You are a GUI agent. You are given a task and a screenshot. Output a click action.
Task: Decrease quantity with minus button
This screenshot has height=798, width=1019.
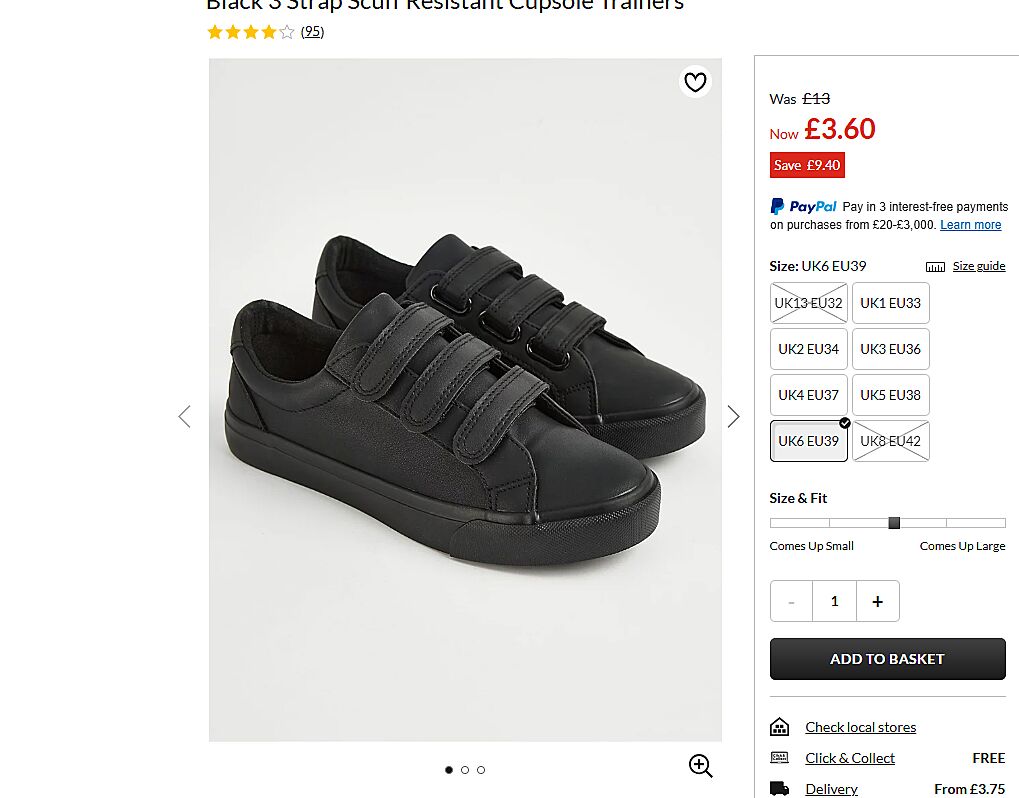791,601
